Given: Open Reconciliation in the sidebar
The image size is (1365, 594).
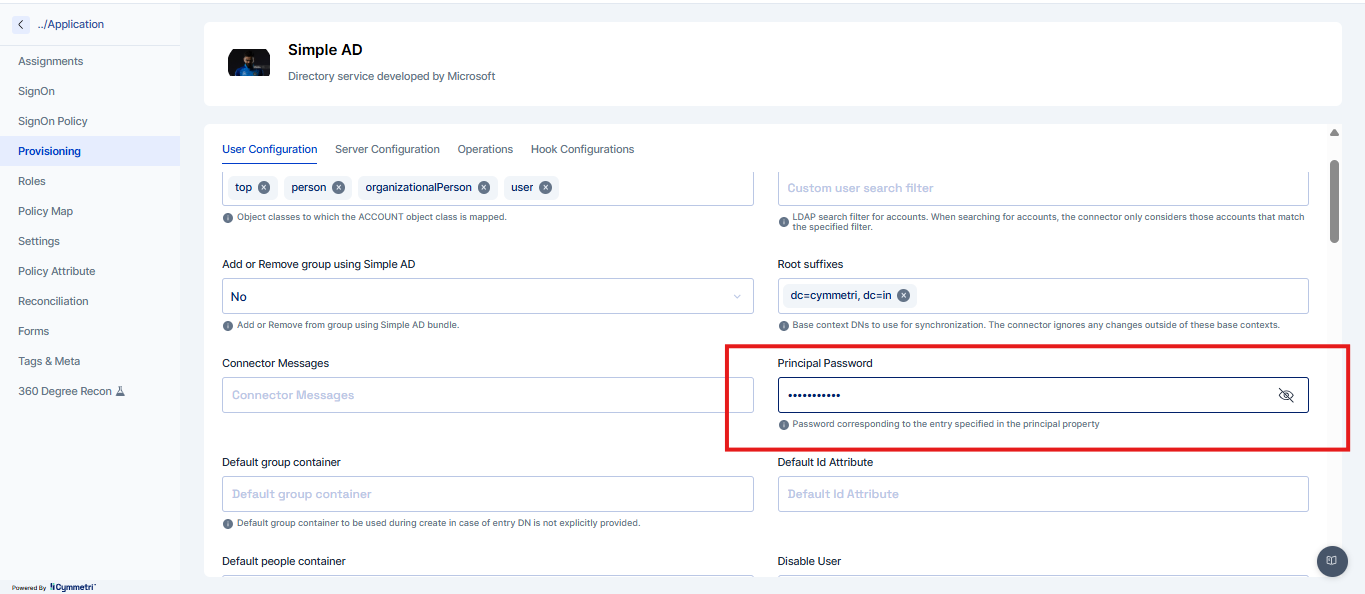Looking at the screenshot, I should (90, 301).
